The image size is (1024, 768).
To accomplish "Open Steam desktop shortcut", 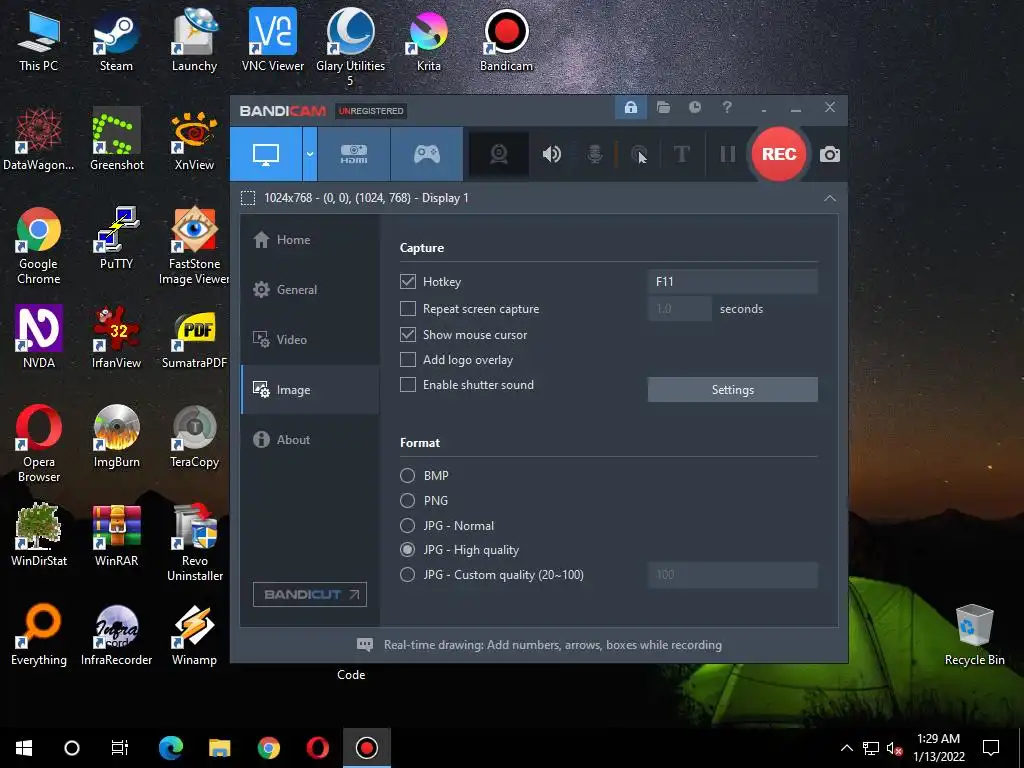I will pyautogui.click(x=116, y=42).
